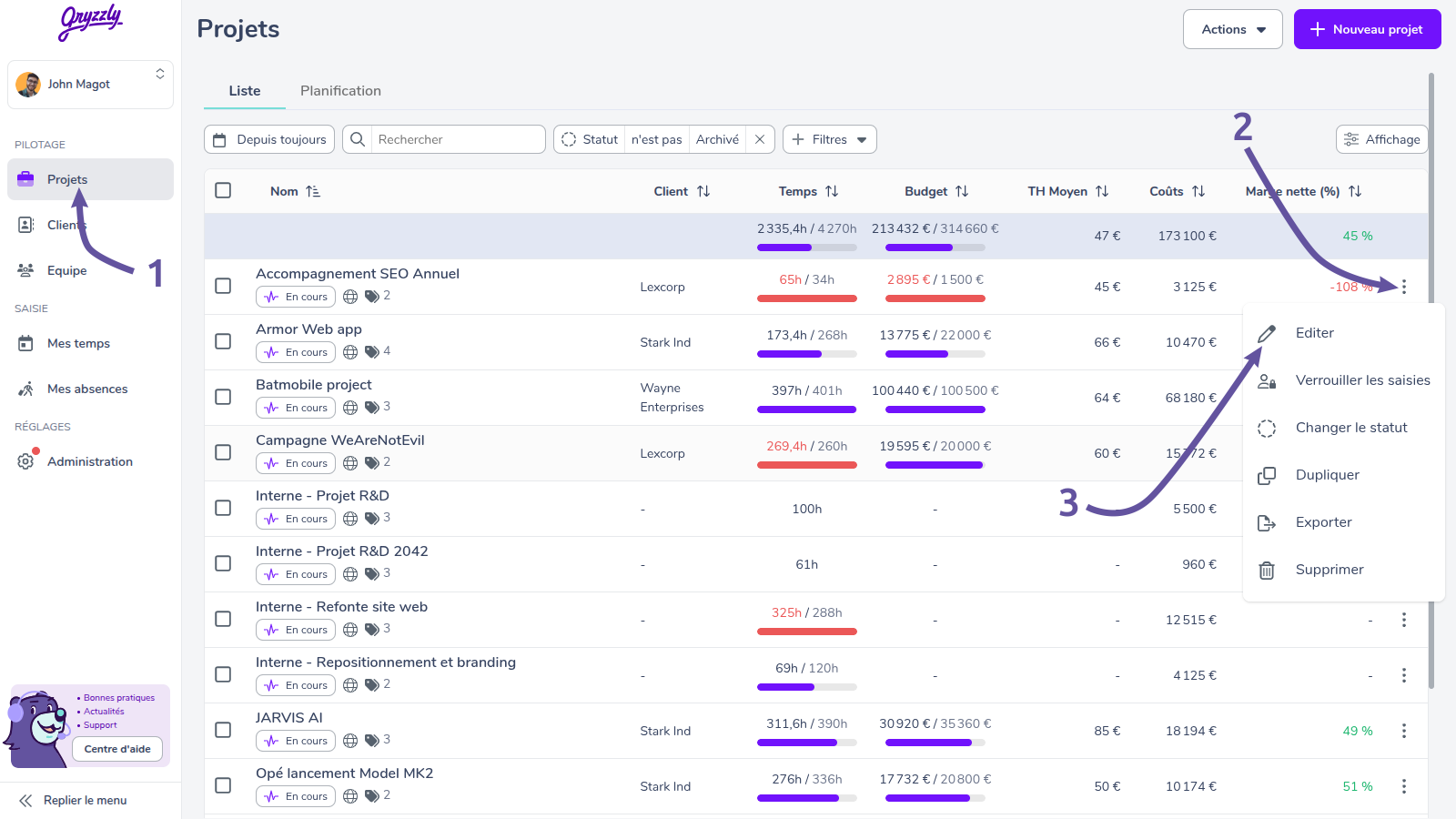This screenshot has height=819, width=1456.
Task: Change the n'est pas filter operator
Action: tap(657, 139)
